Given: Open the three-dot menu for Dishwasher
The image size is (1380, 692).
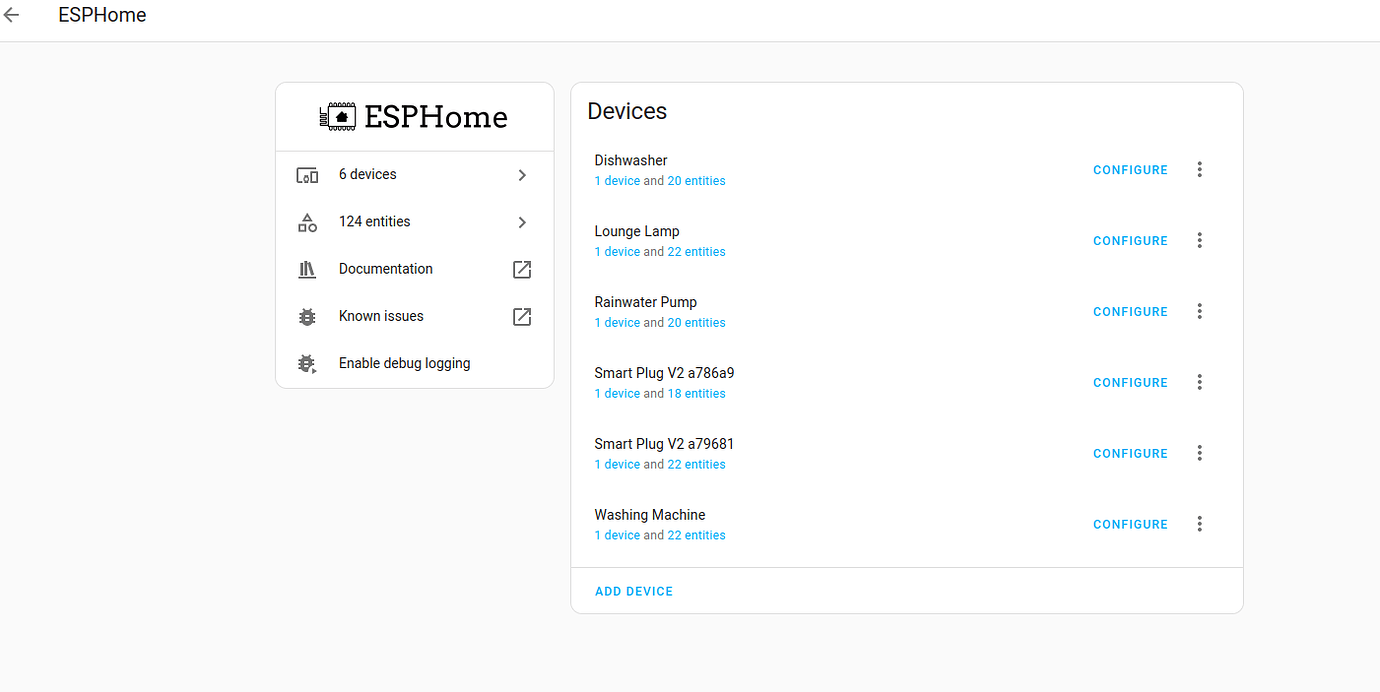Looking at the screenshot, I should (1199, 169).
